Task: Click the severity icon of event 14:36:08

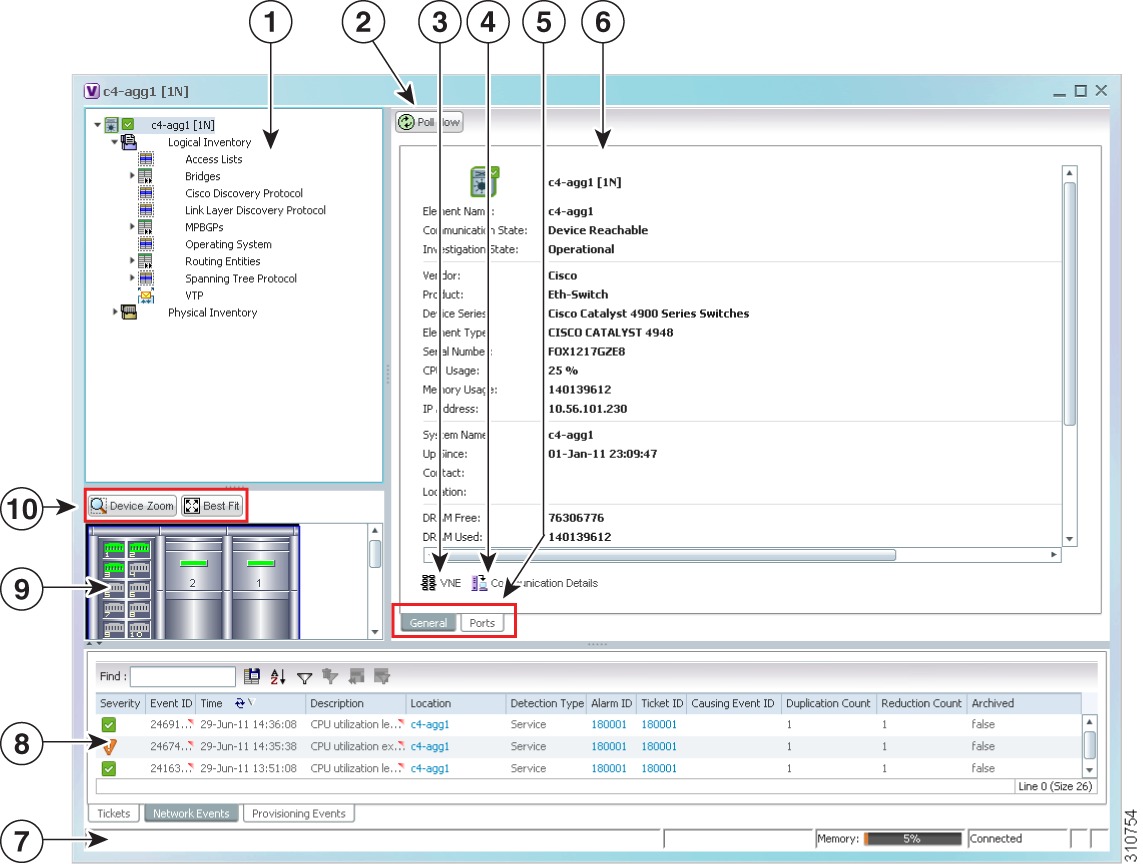Action: pos(109,724)
